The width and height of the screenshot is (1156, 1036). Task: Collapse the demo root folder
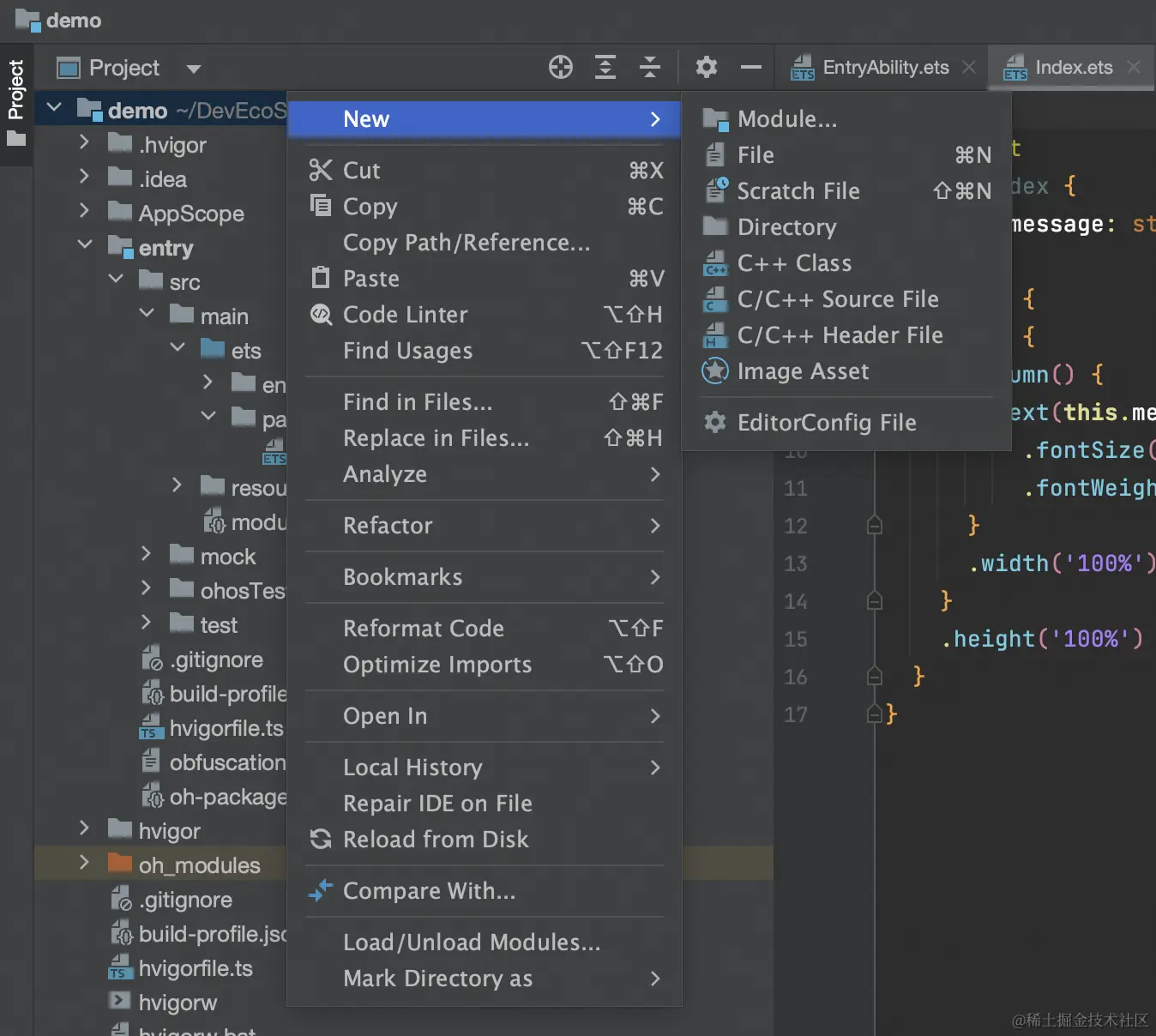(x=54, y=108)
